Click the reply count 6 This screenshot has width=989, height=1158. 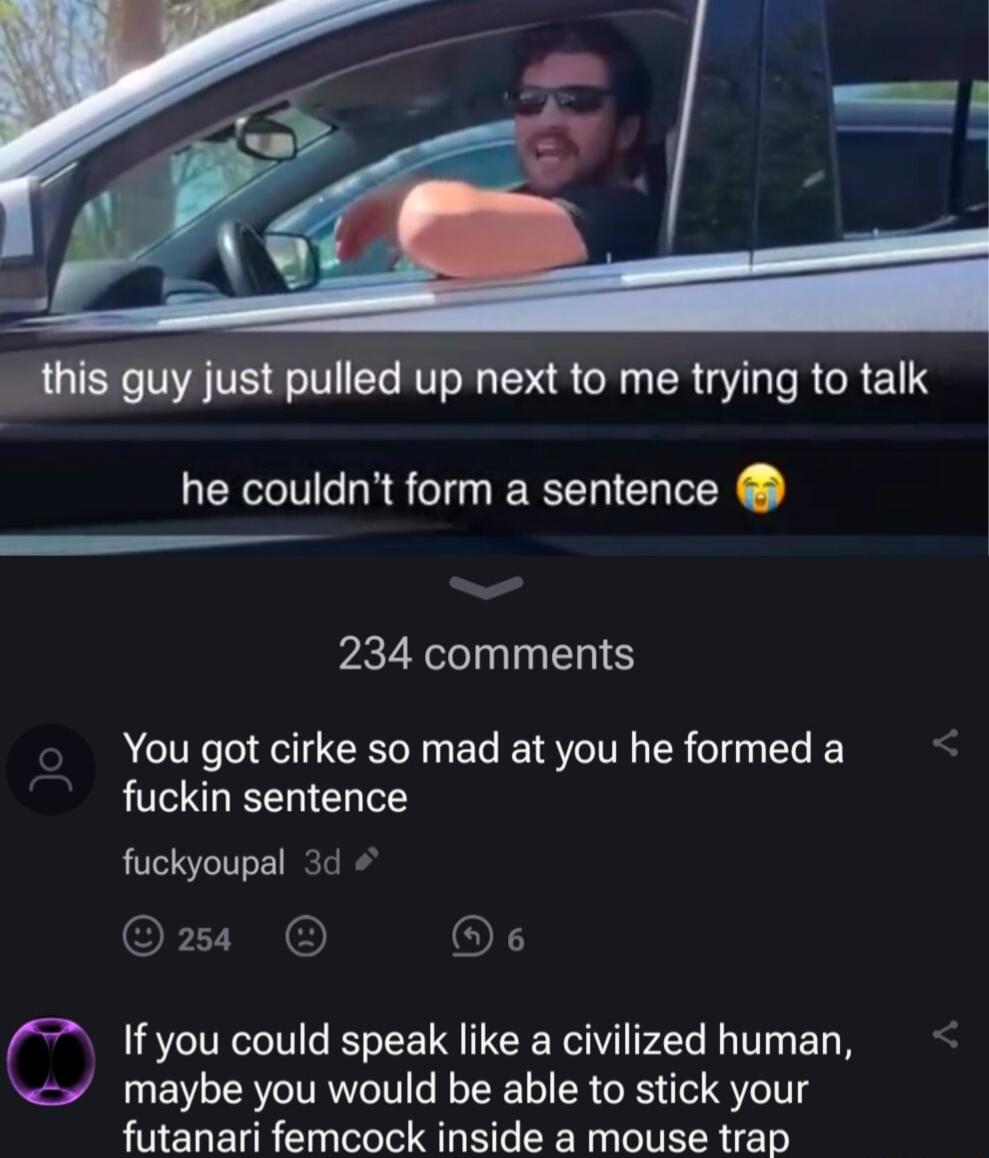pos(516,940)
